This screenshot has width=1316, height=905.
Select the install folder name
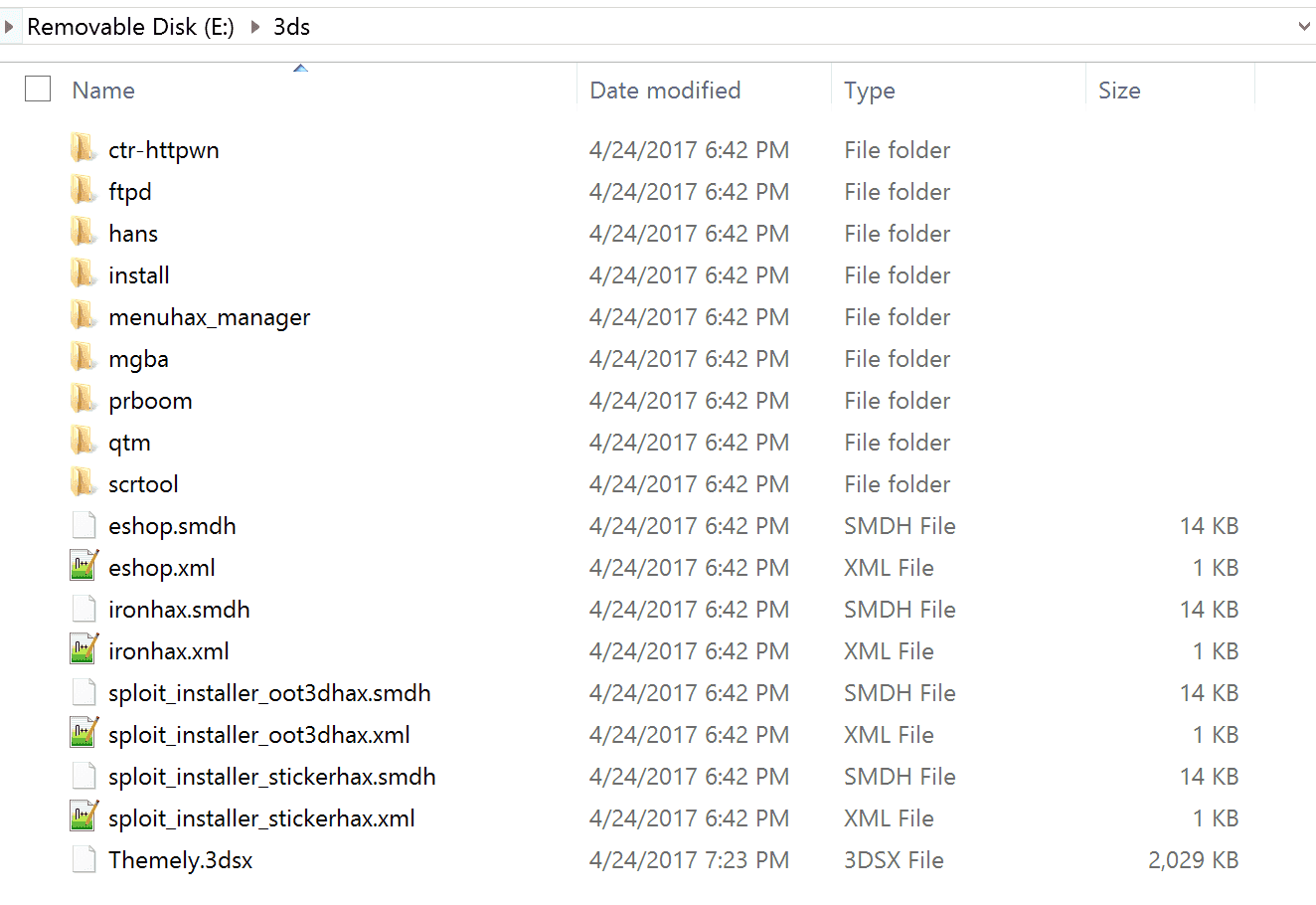[139, 275]
